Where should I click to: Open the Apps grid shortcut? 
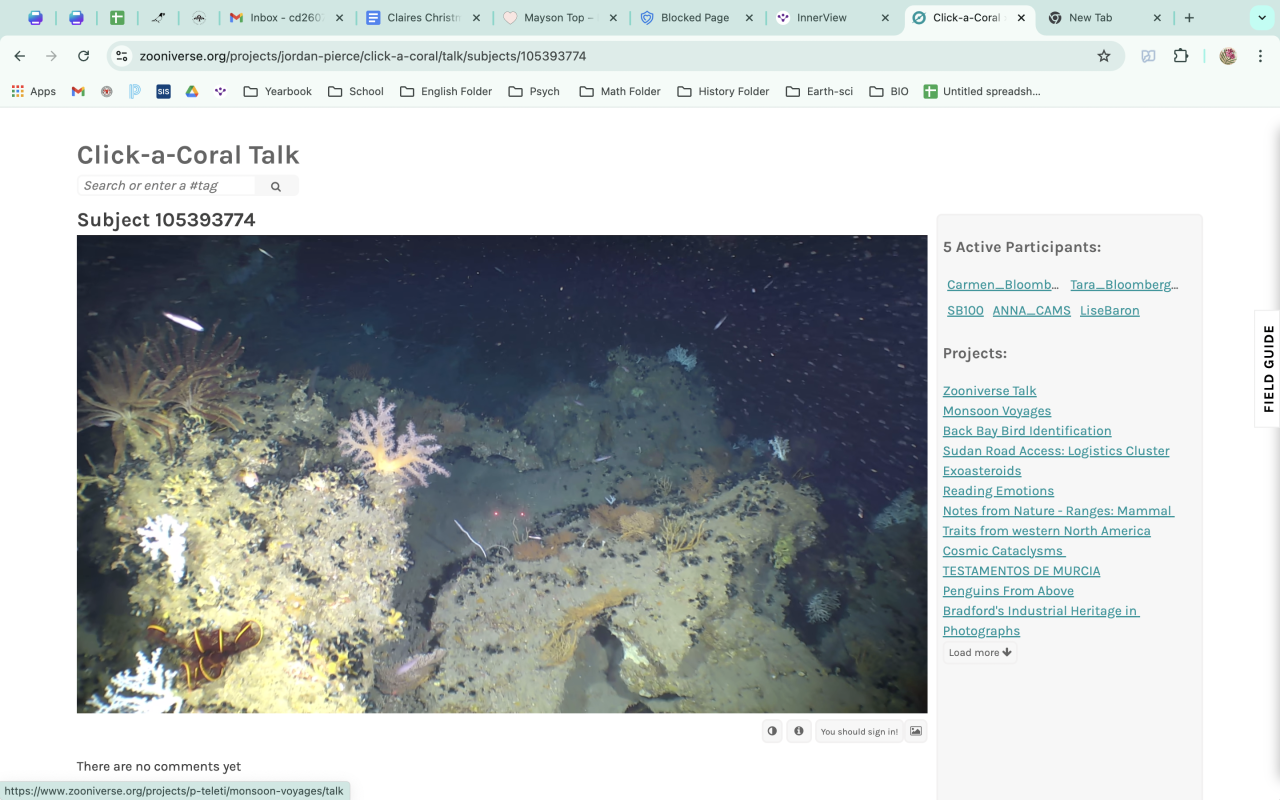tap(34, 91)
